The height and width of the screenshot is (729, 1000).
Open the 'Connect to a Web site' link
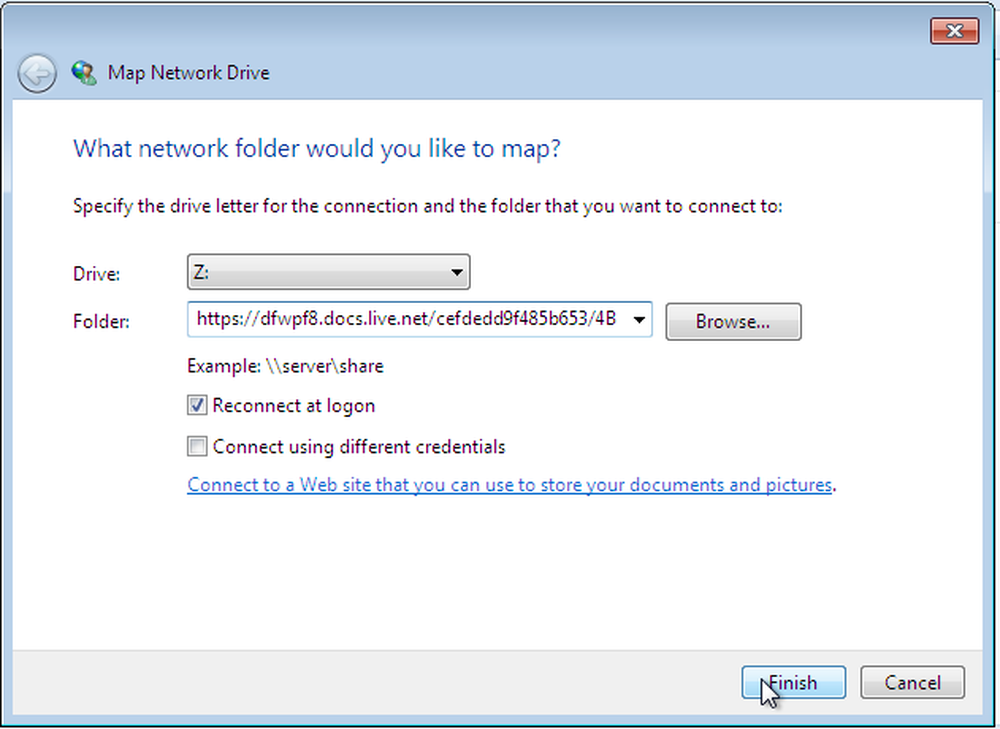pyautogui.click(x=510, y=485)
